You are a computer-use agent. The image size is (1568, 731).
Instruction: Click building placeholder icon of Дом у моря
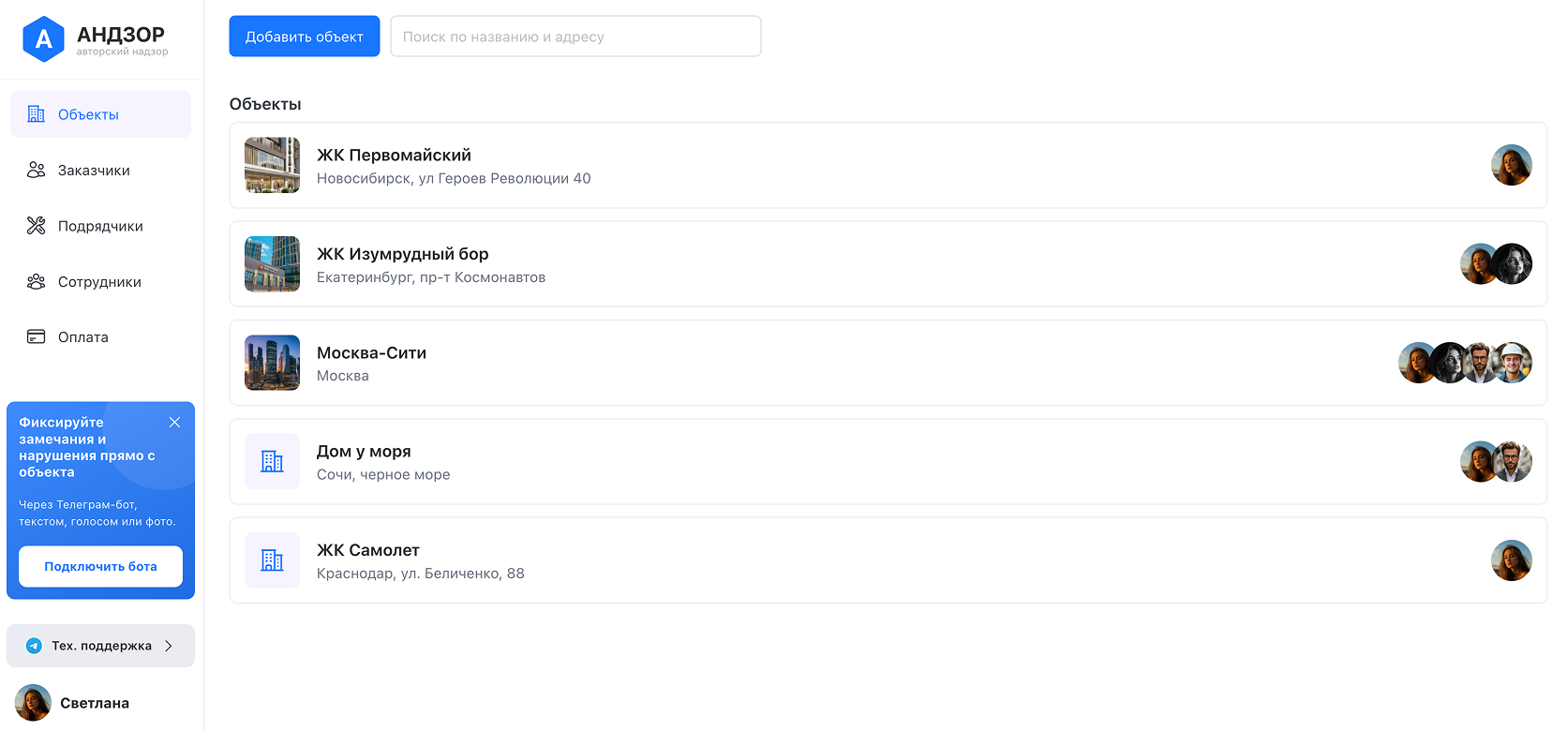tap(272, 461)
